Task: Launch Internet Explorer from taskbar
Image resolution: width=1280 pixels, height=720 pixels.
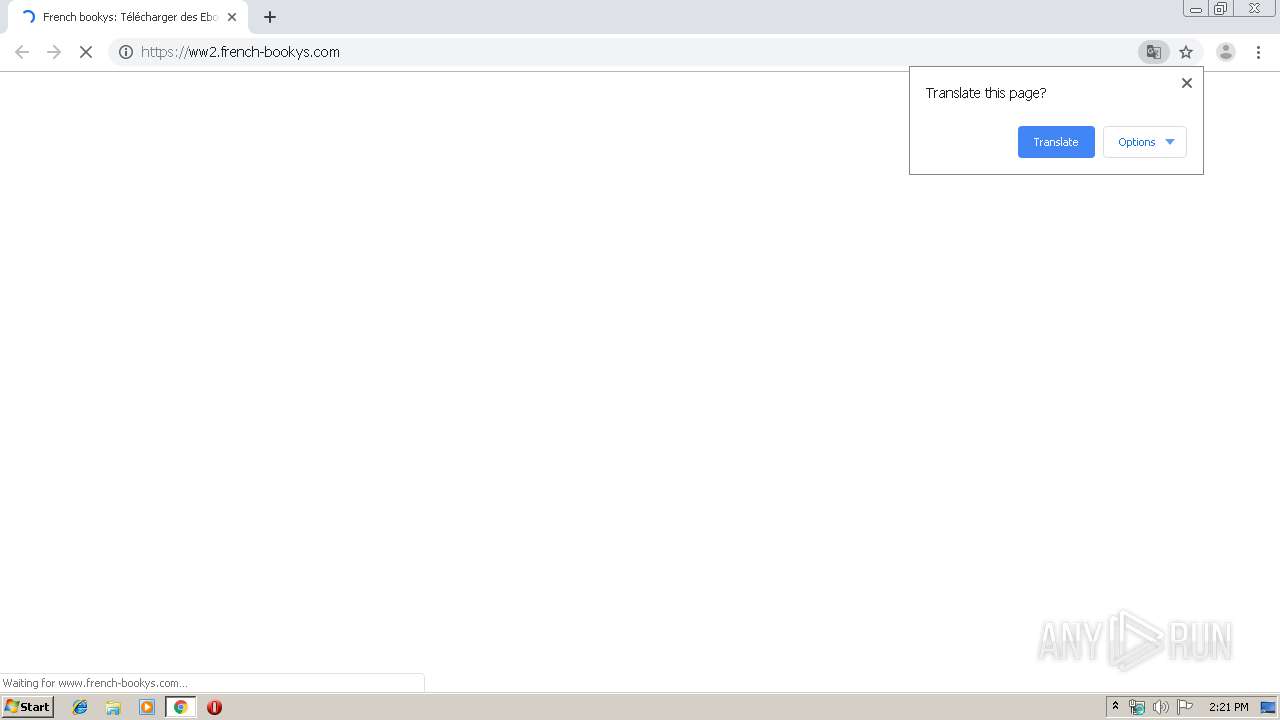Action: pyautogui.click(x=80, y=707)
